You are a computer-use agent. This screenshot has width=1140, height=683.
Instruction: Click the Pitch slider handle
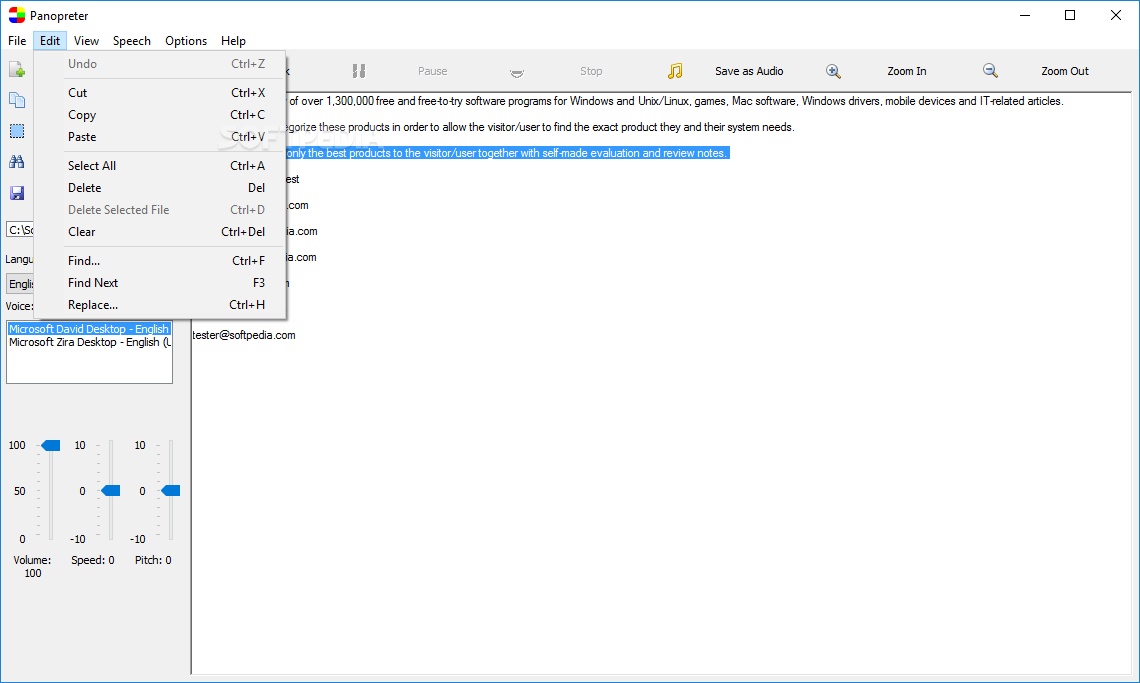tap(171, 491)
